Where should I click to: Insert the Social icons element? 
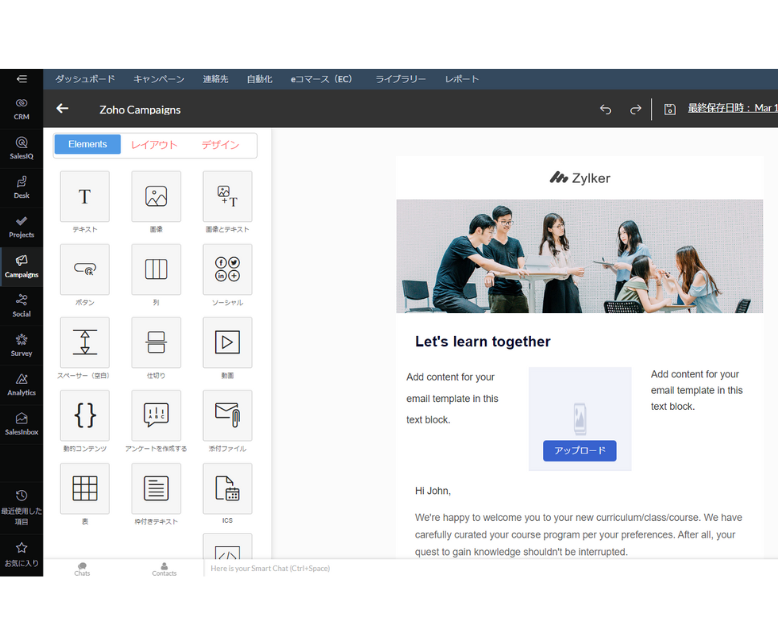227,270
